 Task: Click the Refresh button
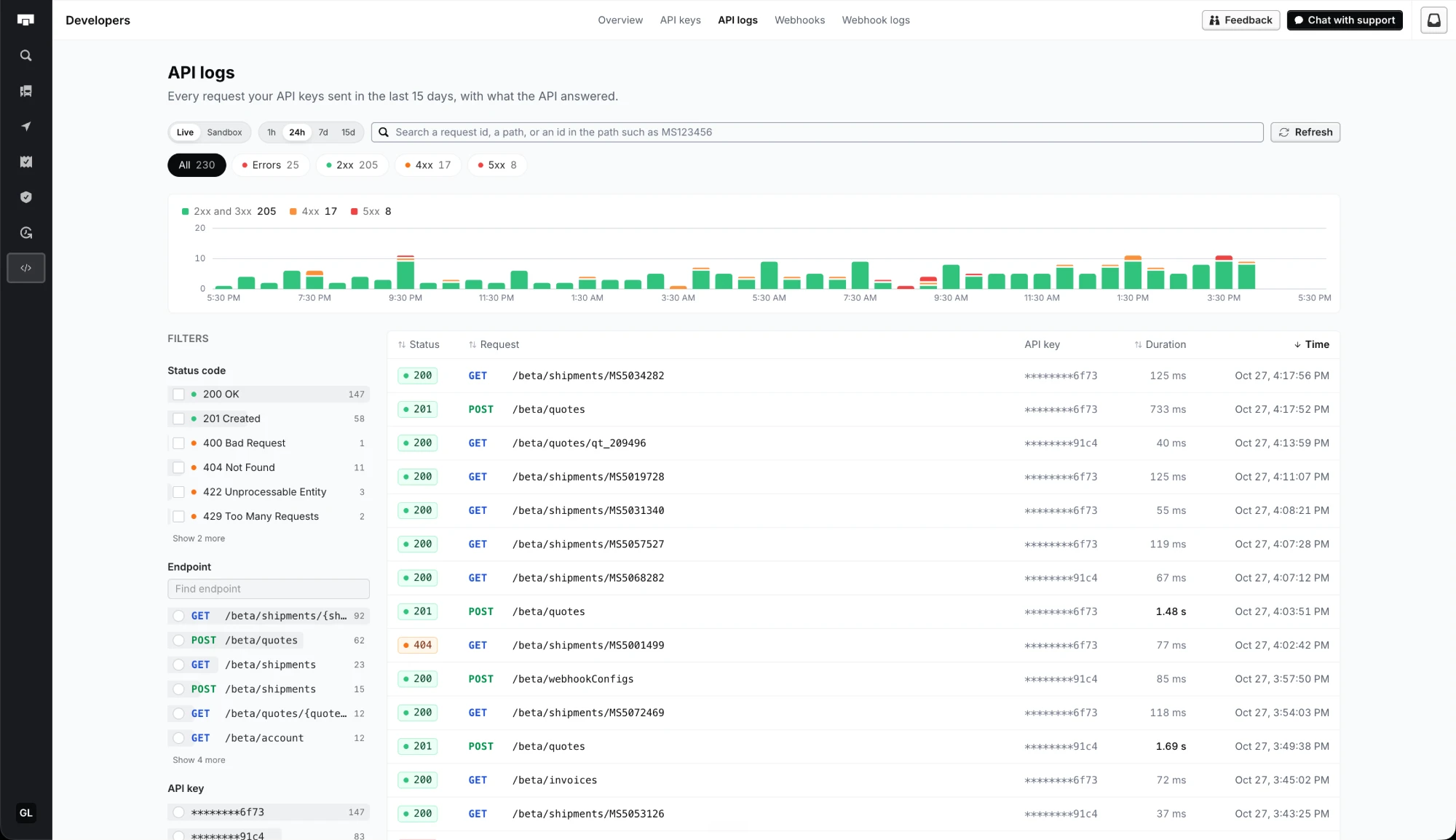(x=1305, y=132)
